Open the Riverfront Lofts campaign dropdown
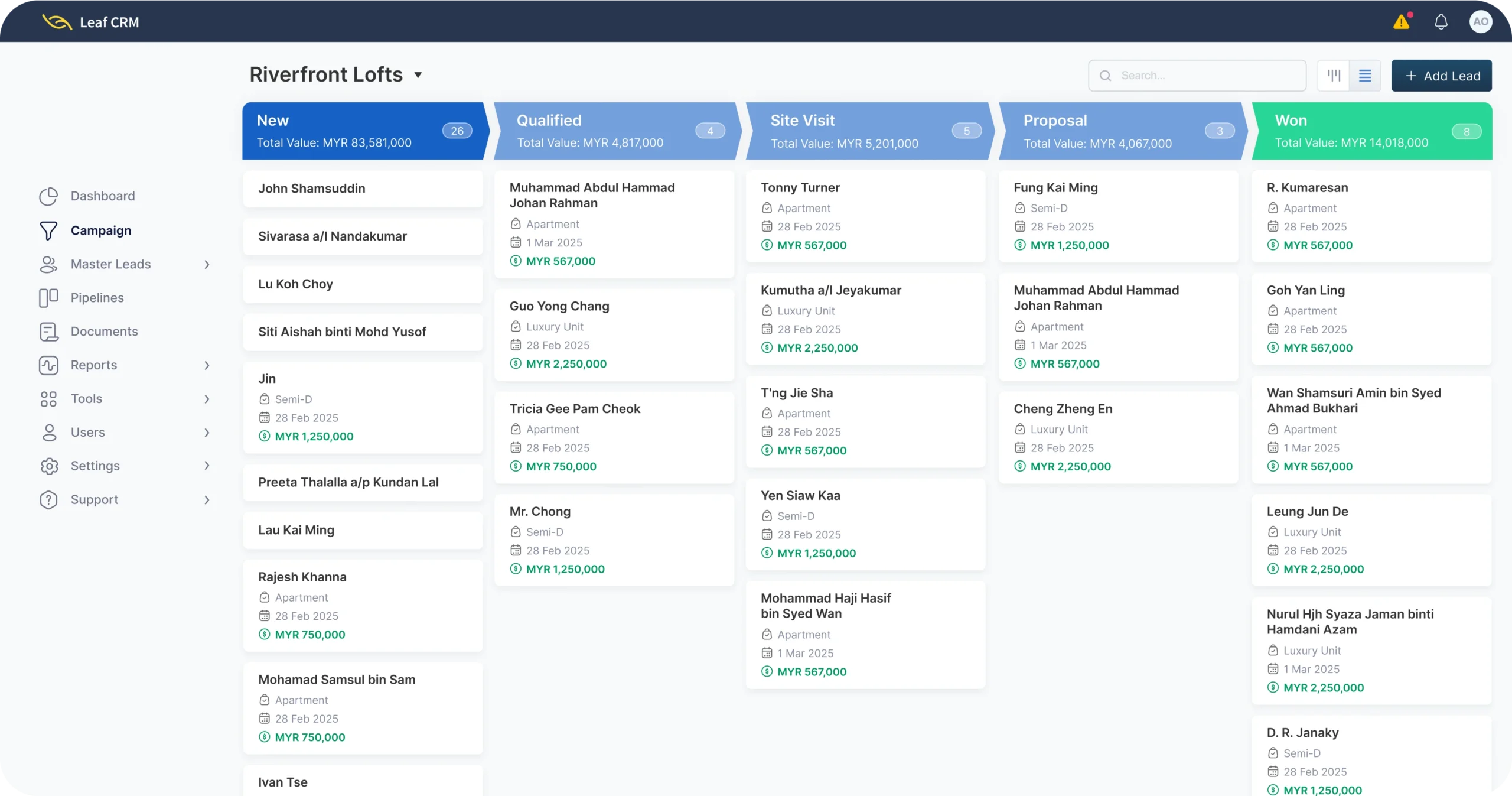1512x796 pixels. coord(418,75)
